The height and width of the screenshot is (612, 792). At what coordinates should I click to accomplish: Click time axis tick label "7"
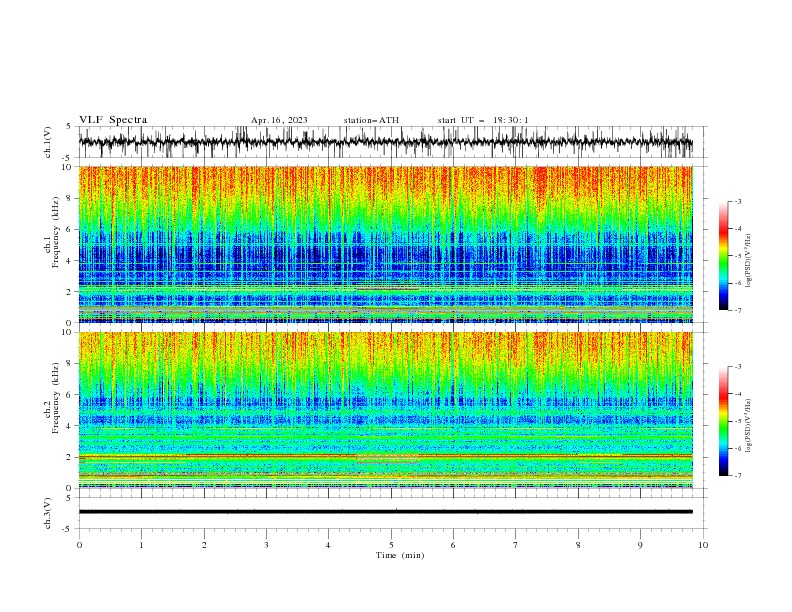(x=516, y=545)
